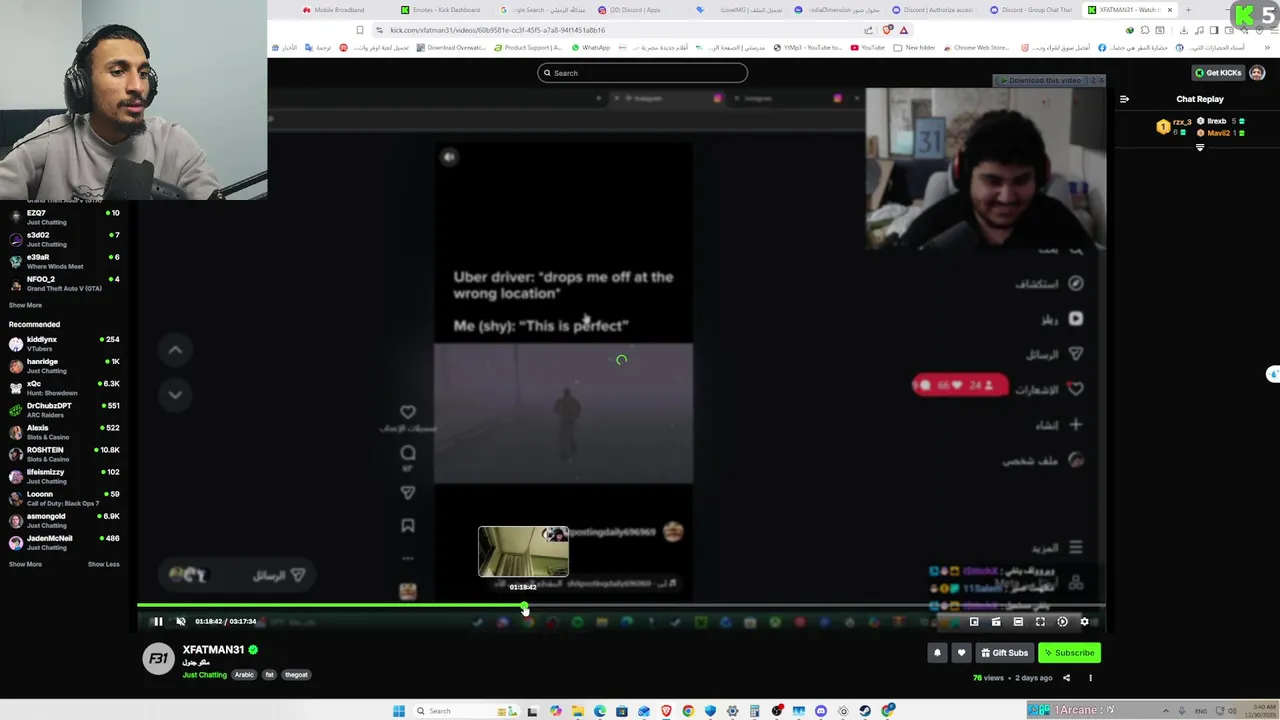Click the Just Chatting category link
The image size is (1280, 720).
(204, 675)
